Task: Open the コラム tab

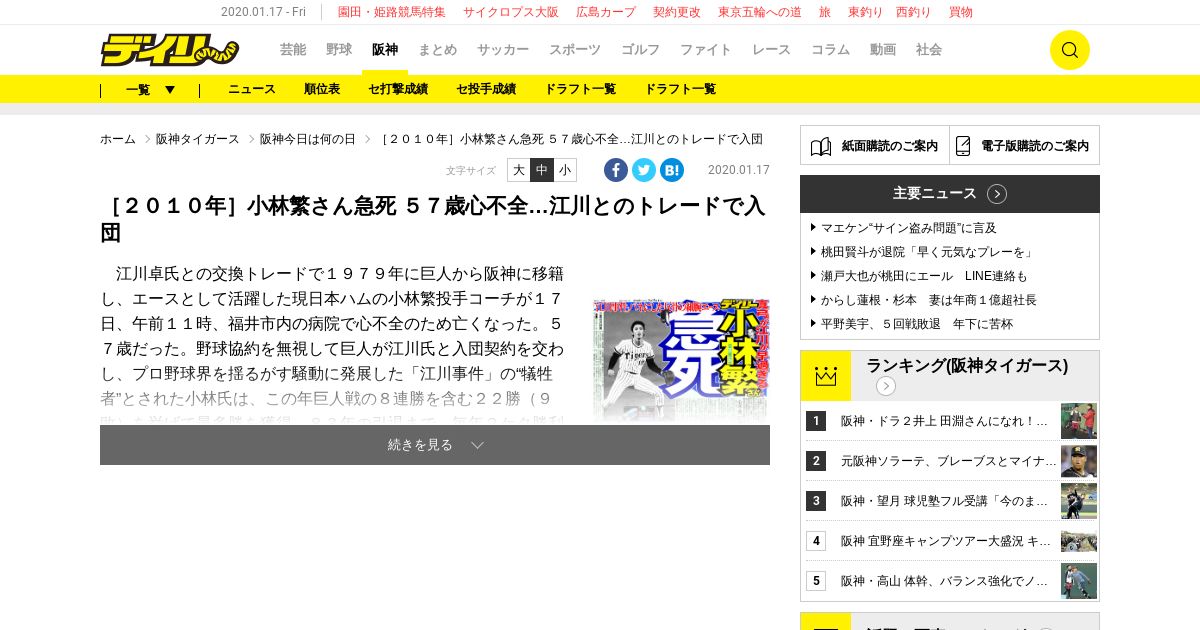Action: coord(830,50)
